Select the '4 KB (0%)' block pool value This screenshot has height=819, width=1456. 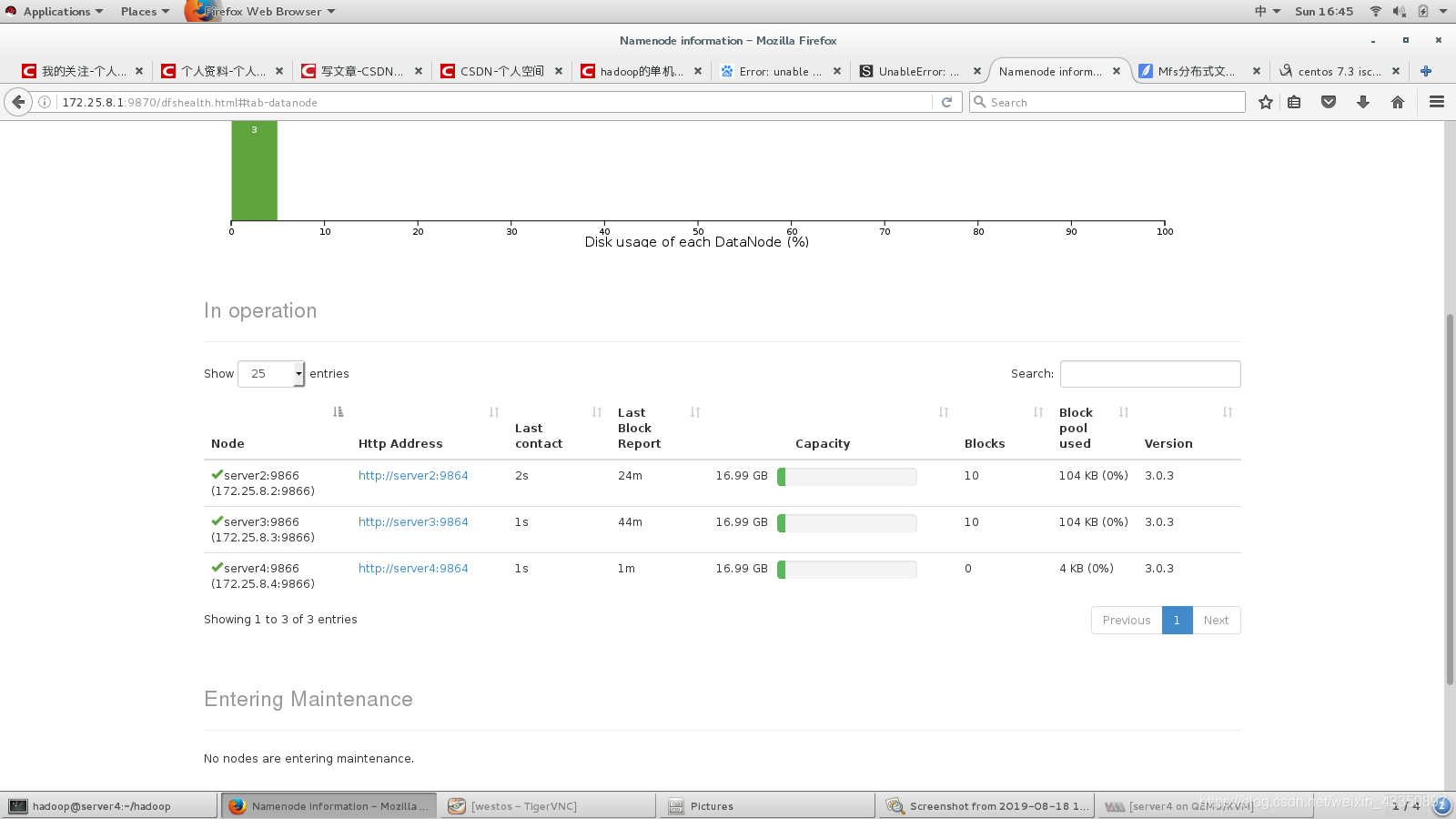[1086, 569]
